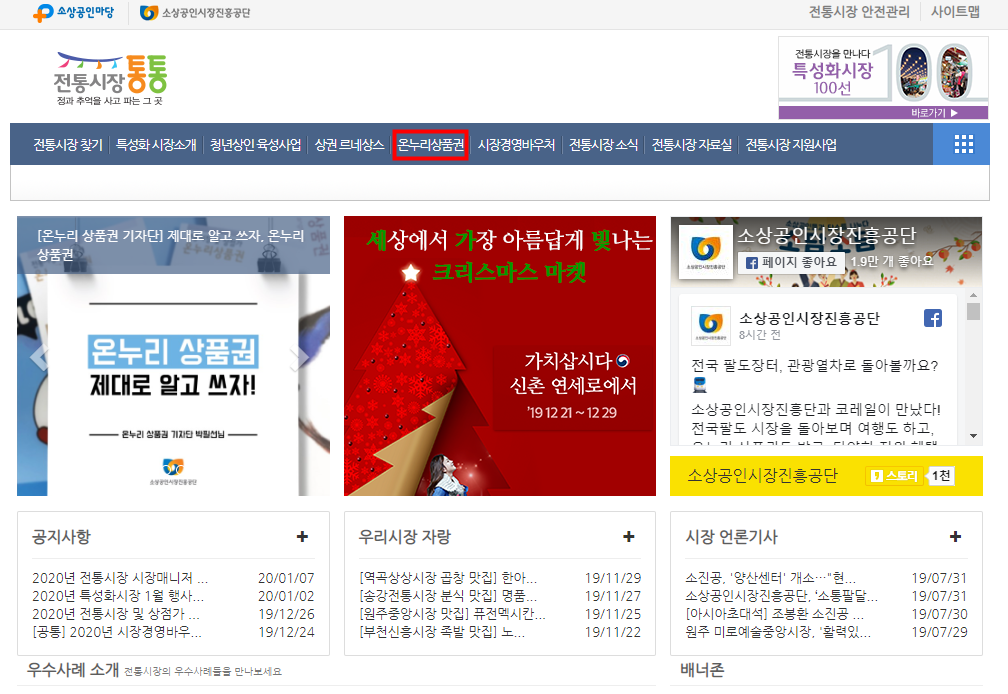Viewport: 1008px width, 694px height.
Task: Expand 공지사항 with the plus icon
Action: click(x=302, y=537)
